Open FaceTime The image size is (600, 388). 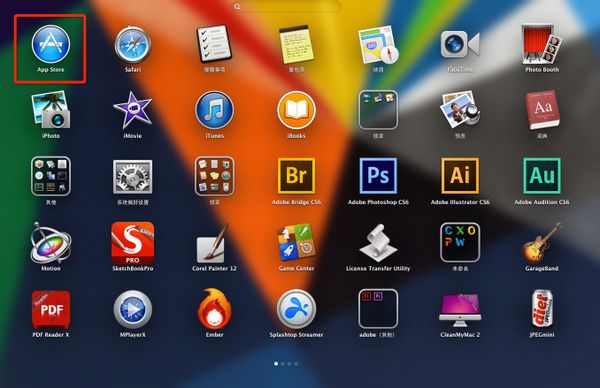pyautogui.click(x=460, y=44)
